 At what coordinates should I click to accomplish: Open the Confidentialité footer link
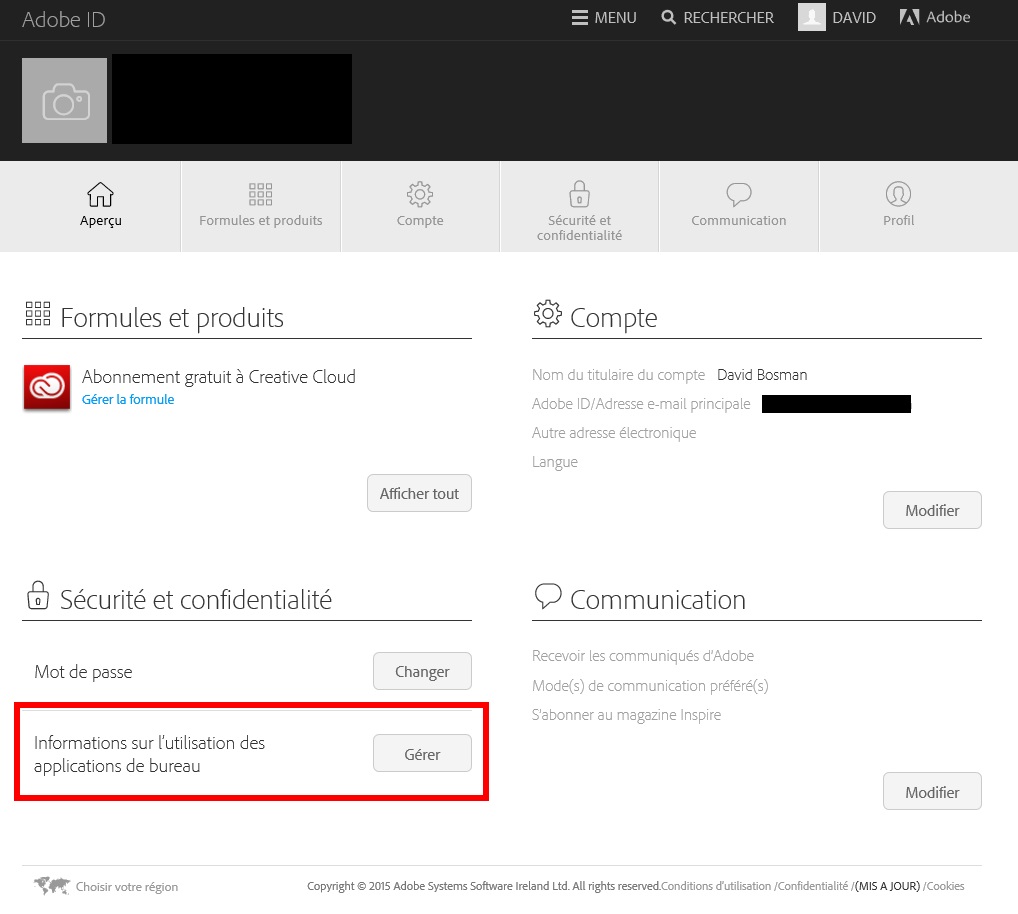pos(813,886)
